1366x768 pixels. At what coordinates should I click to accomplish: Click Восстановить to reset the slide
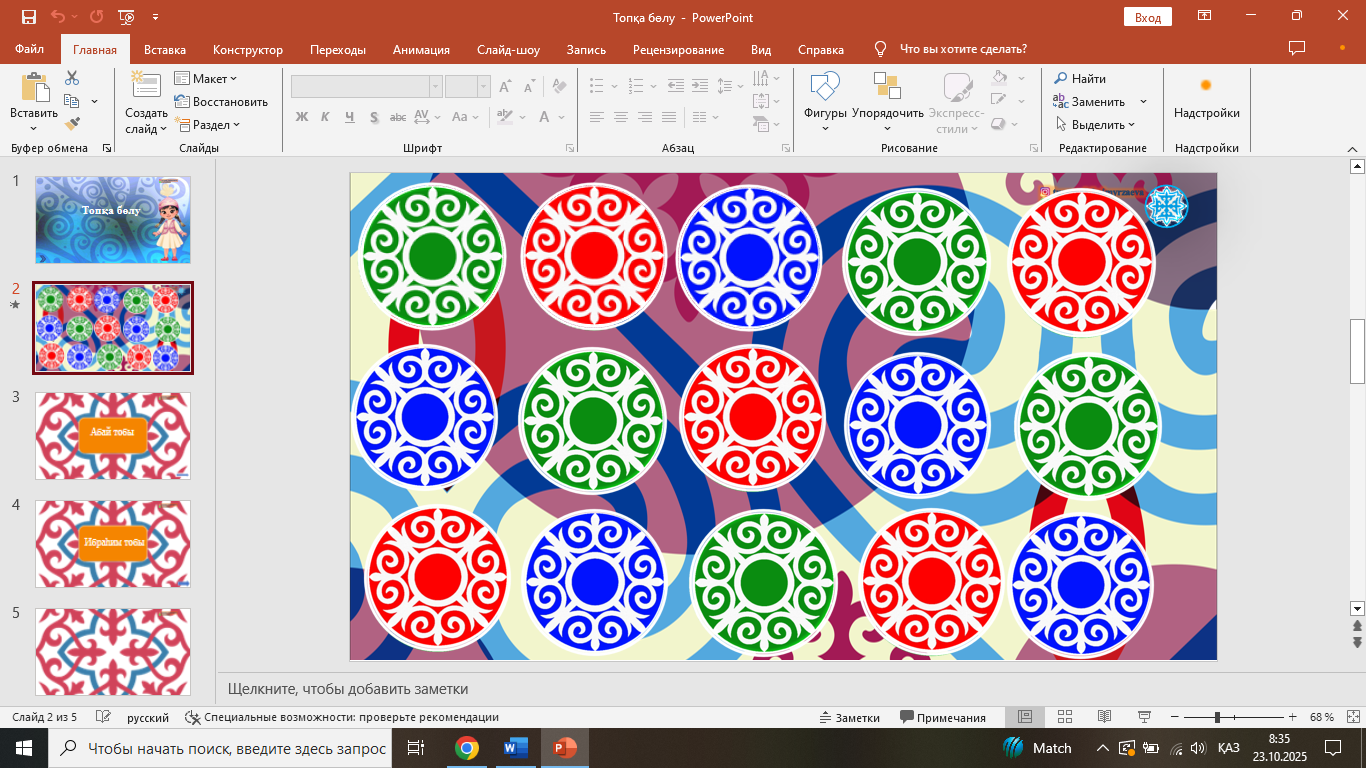(x=221, y=101)
